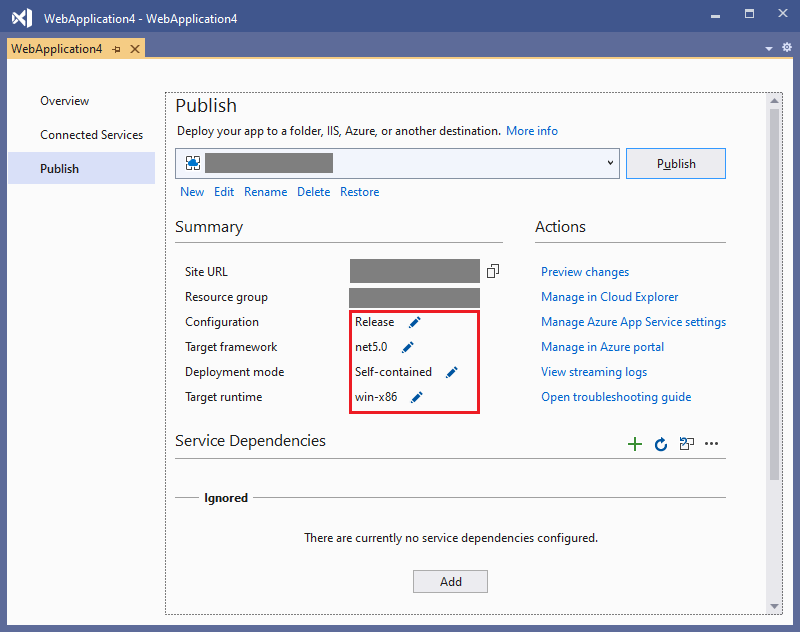Click the Visual Studio logo icon
Image resolution: width=800 pixels, height=632 pixels.
[x=22, y=18]
